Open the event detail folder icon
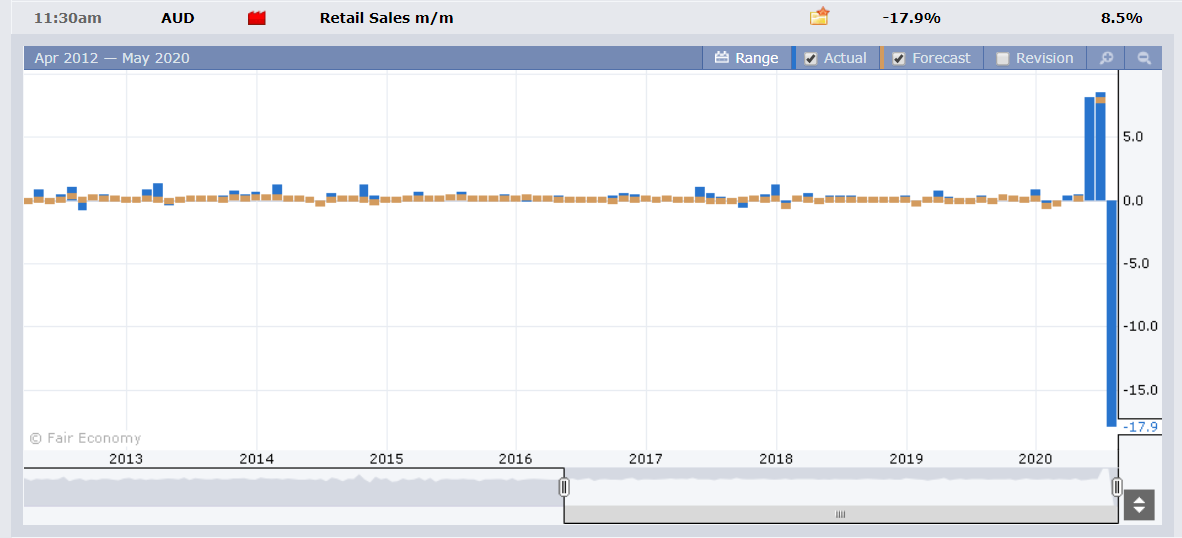The width and height of the screenshot is (1182, 538). pos(819,17)
